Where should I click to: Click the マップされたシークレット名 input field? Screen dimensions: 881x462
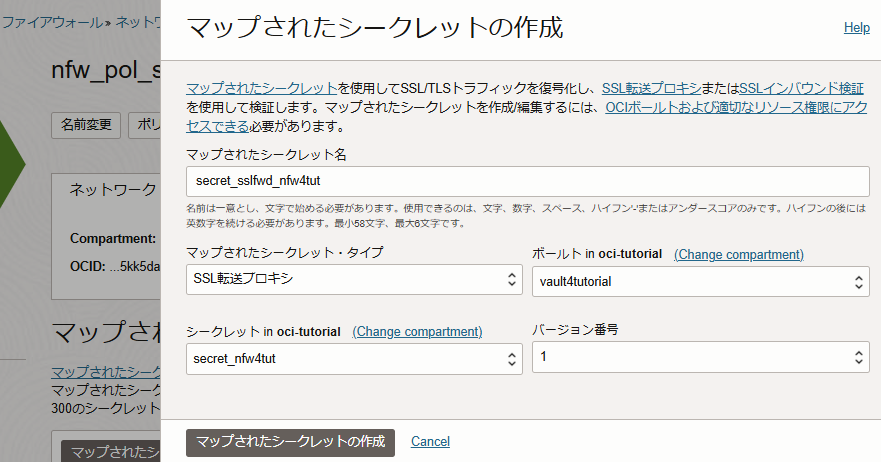[x=527, y=181]
